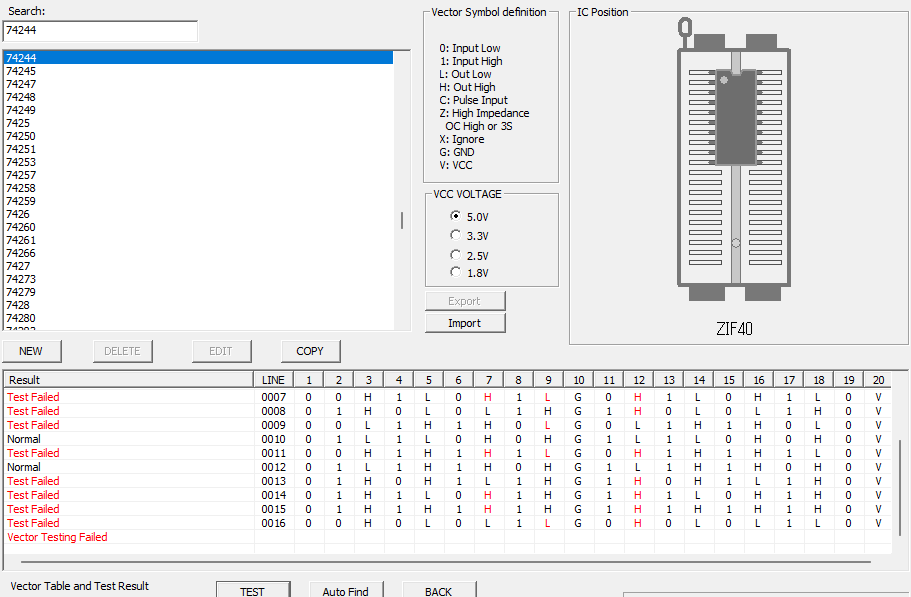Select the Normal result on line 0010

tap(447, 439)
